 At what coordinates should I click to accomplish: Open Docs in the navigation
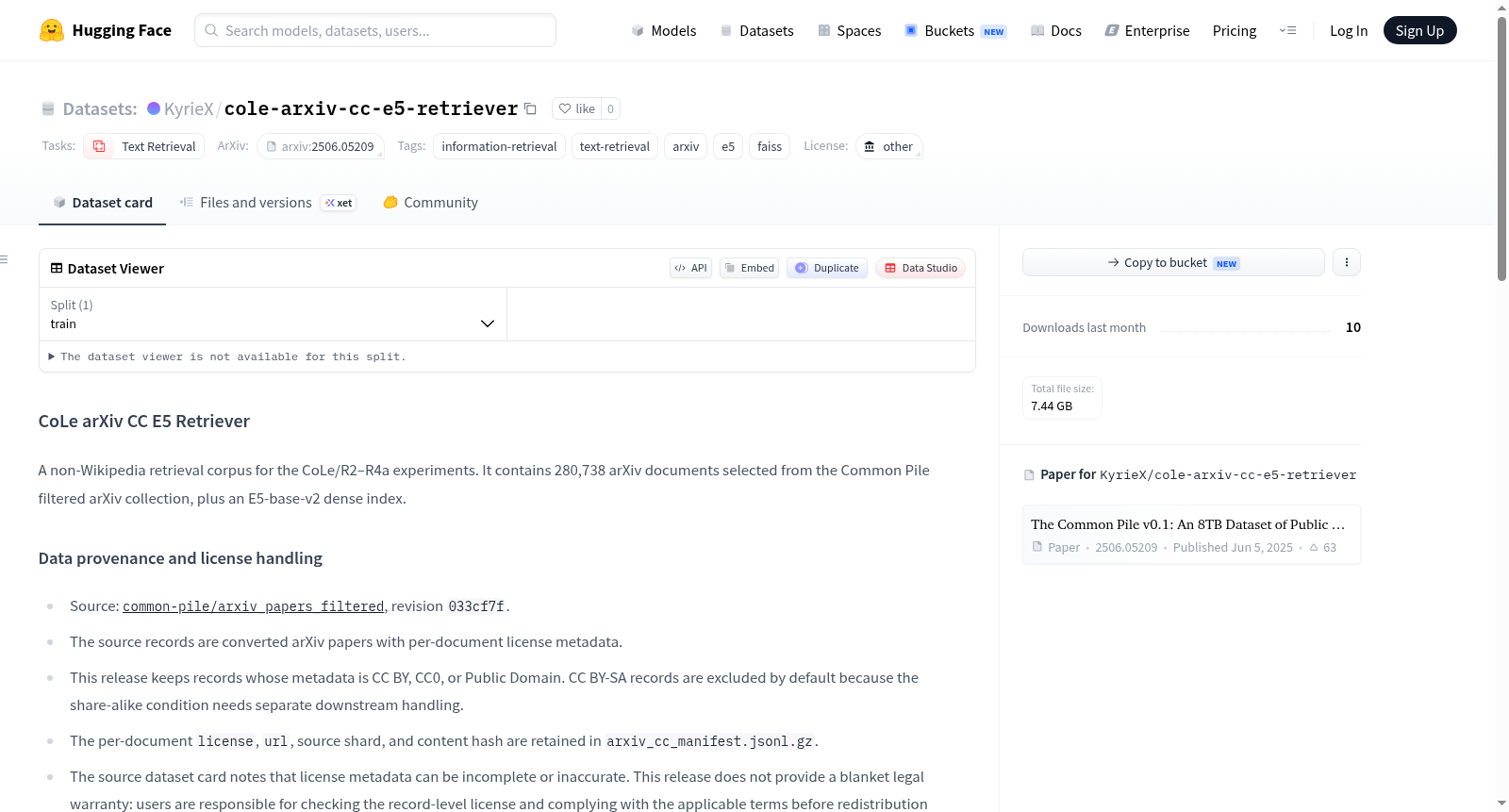point(1056,30)
